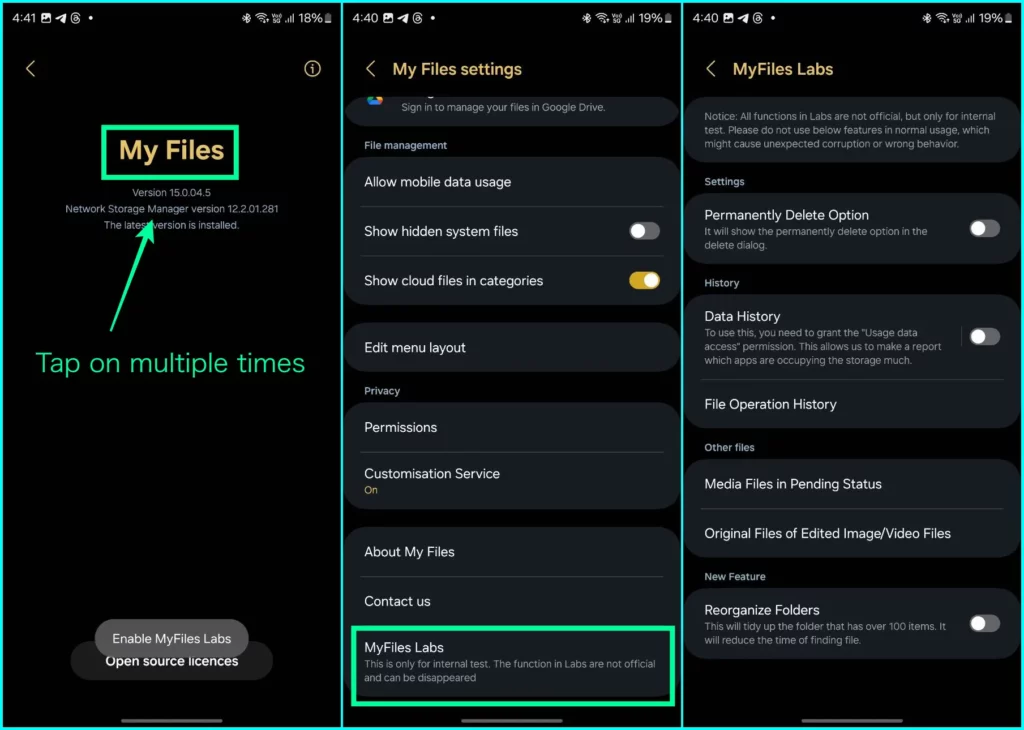Tap the 18% battery indicator on About screen

tap(315, 18)
